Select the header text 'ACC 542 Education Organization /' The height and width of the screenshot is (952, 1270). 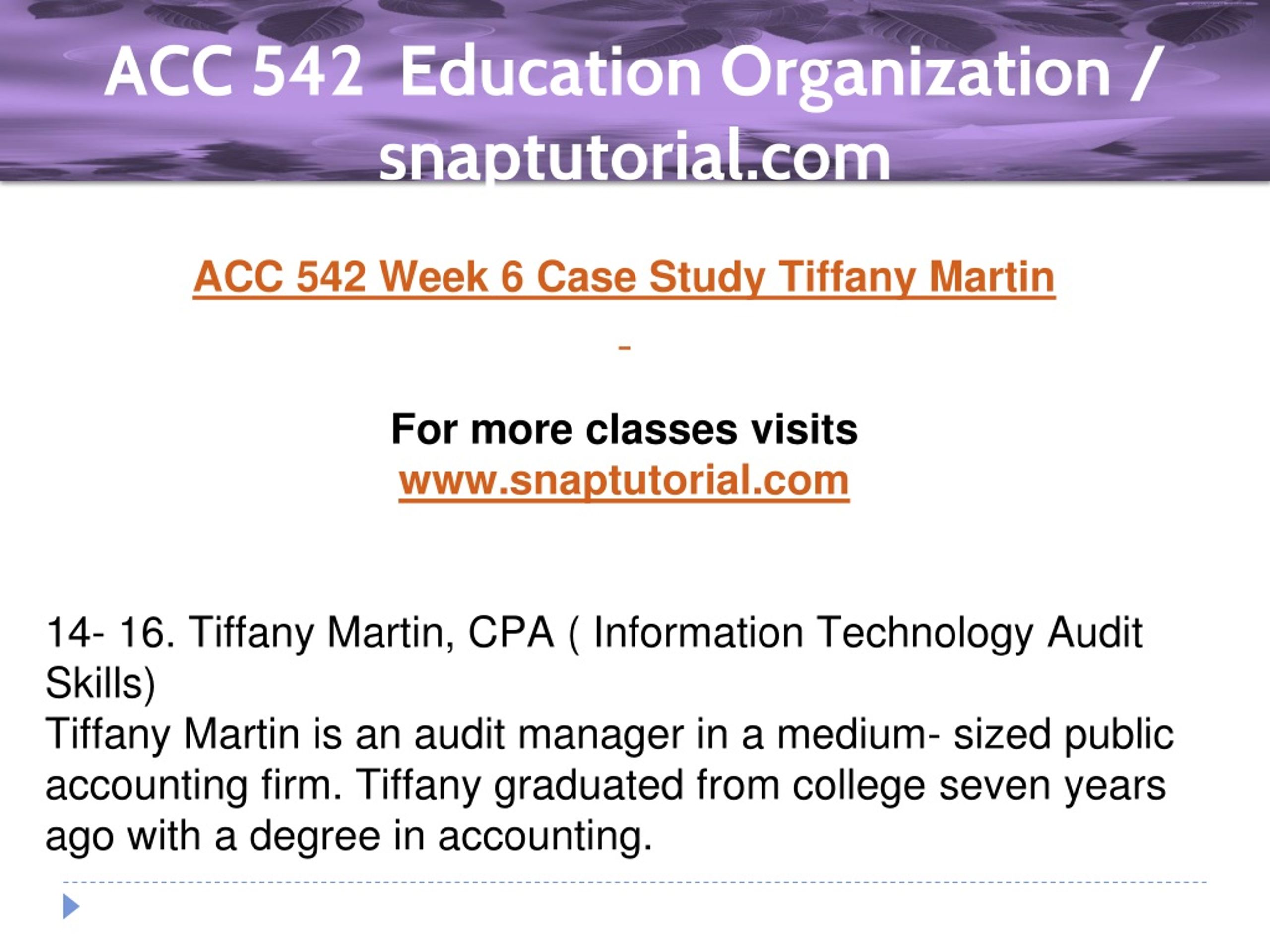635,73
